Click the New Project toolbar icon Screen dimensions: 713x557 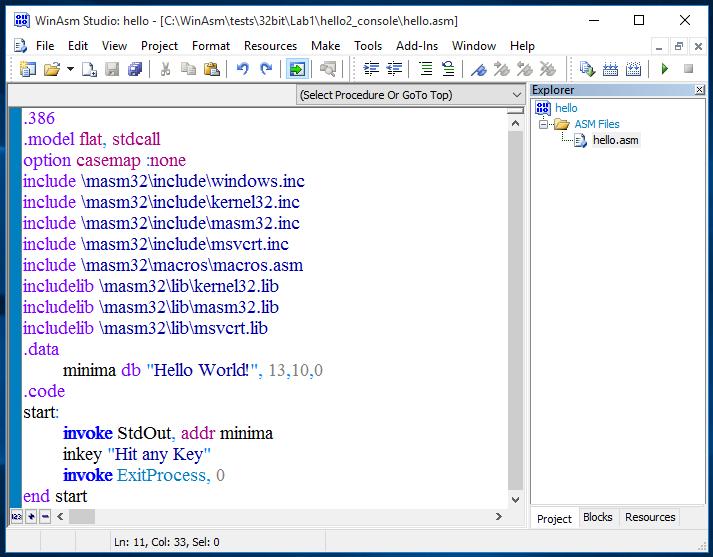coord(28,69)
